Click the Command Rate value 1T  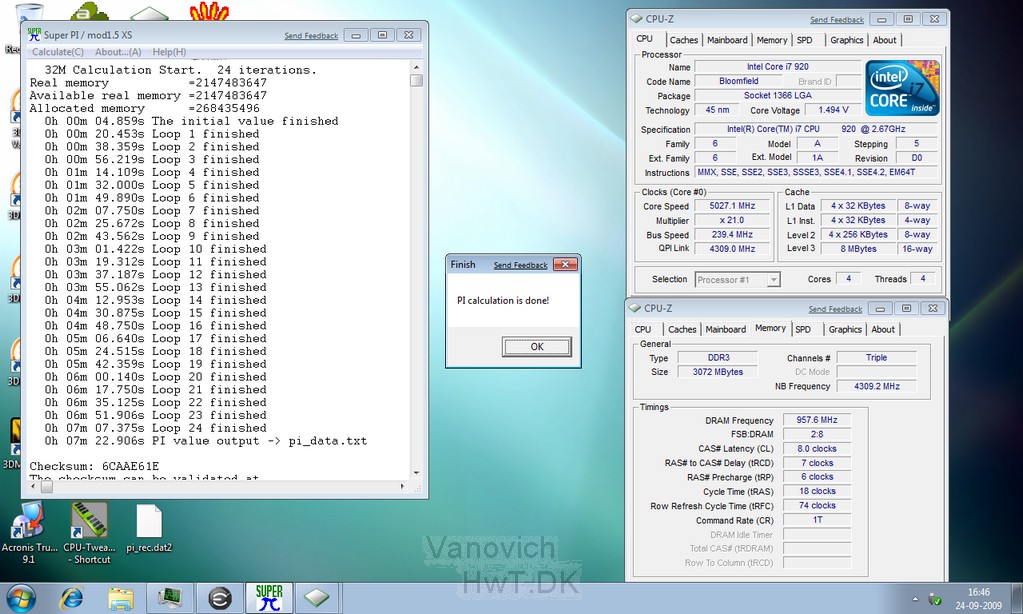click(817, 520)
